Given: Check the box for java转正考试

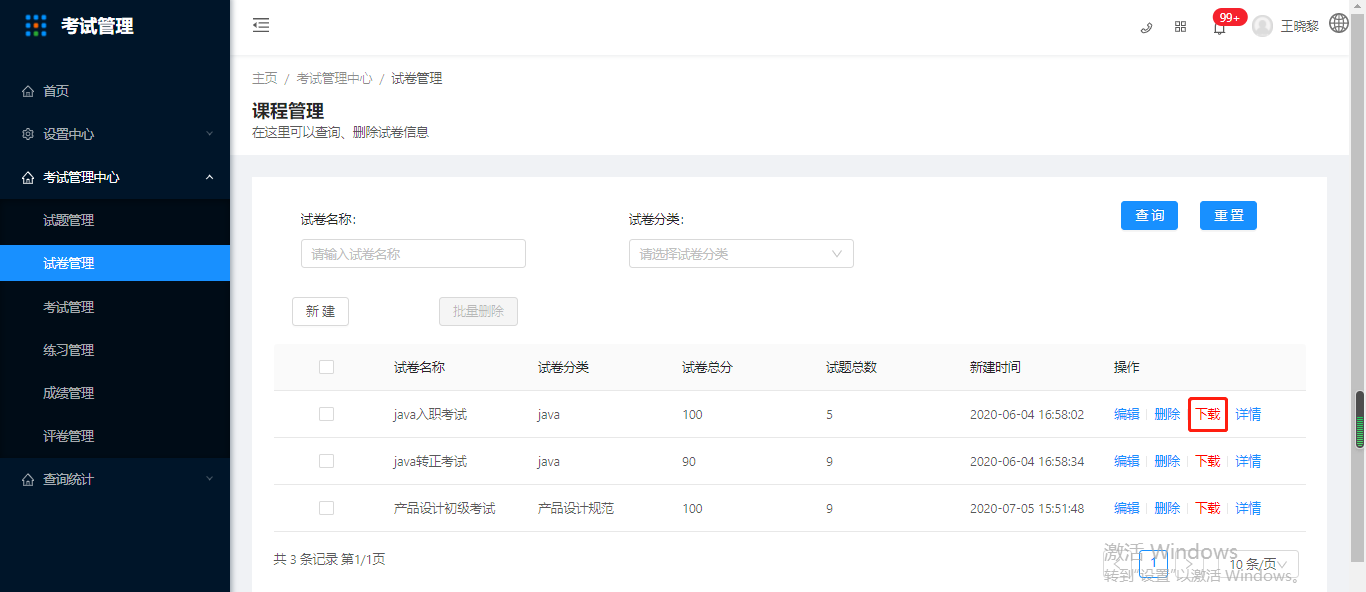Looking at the screenshot, I should click(326, 461).
